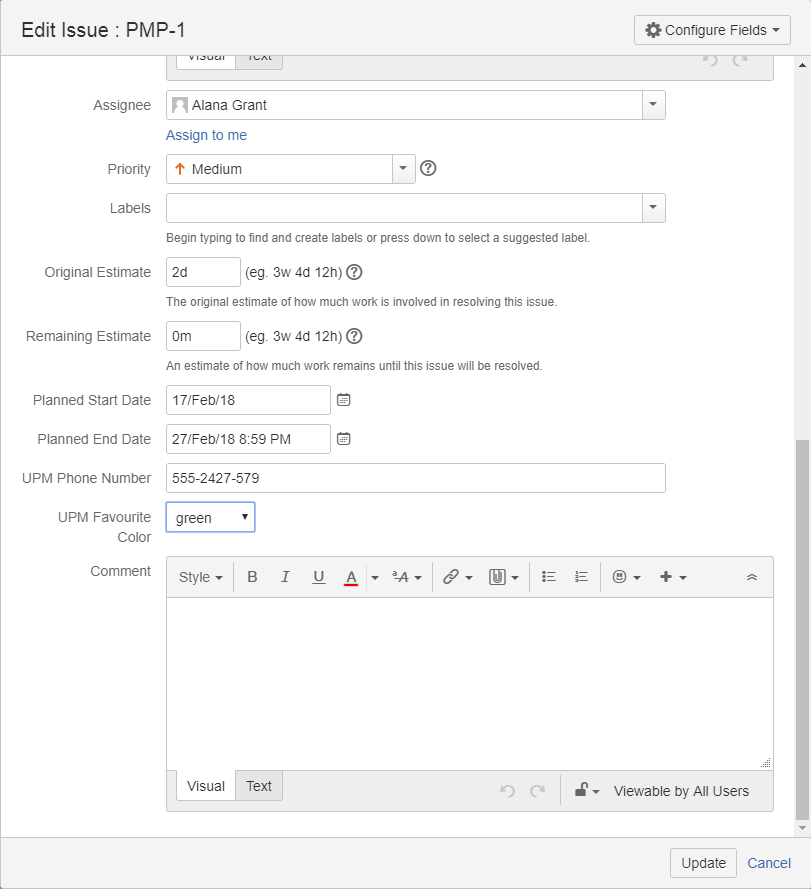The width and height of the screenshot is (811, 889).
Task: Insert a numbered list in comment
Action: click(581, 577)
